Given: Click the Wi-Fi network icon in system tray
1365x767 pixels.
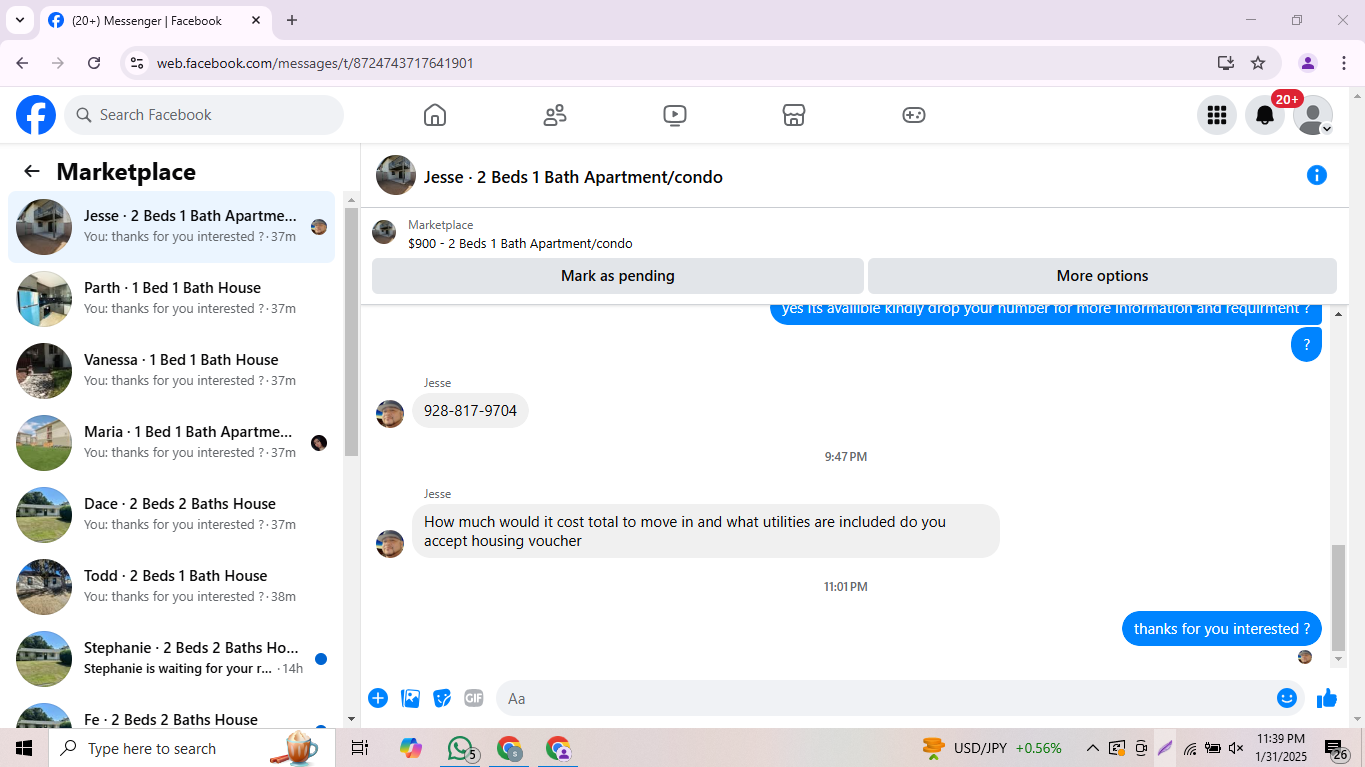Looking at the screenshot, I should pos(1190,748).
